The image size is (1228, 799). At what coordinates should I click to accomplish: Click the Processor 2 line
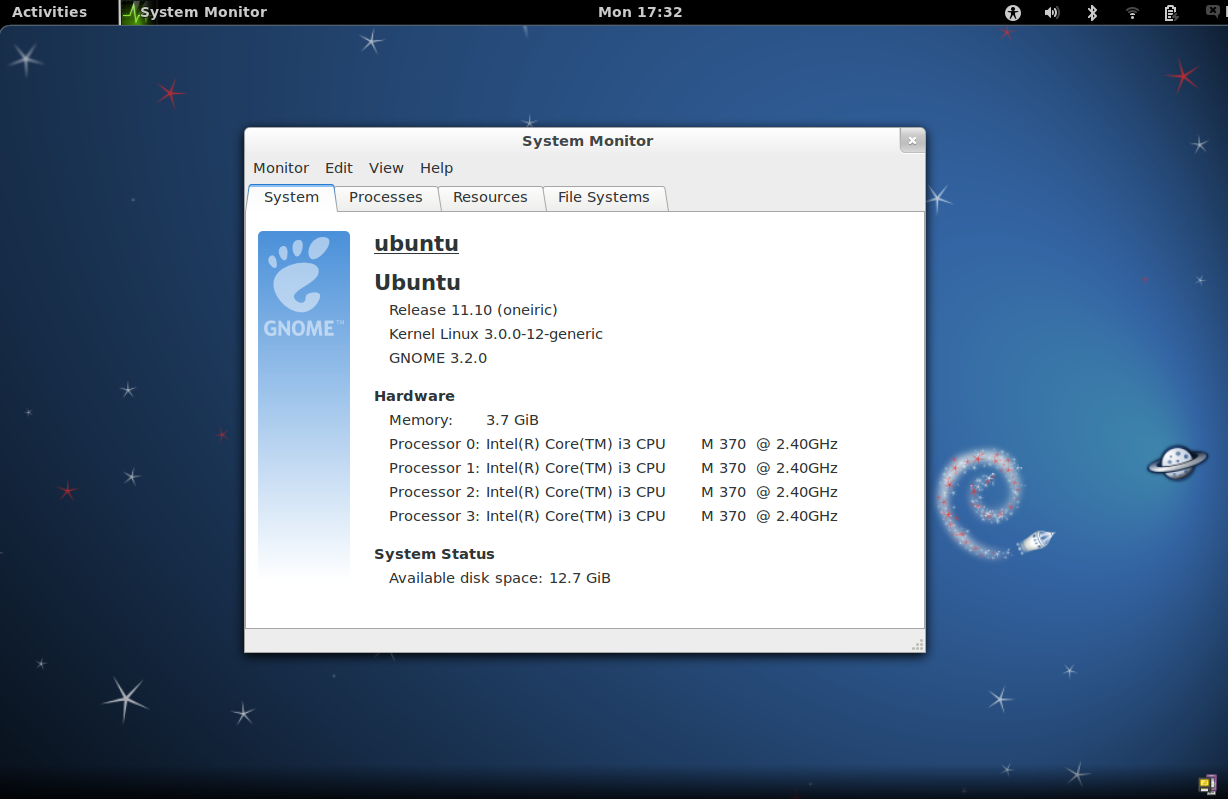coord(613,492)
